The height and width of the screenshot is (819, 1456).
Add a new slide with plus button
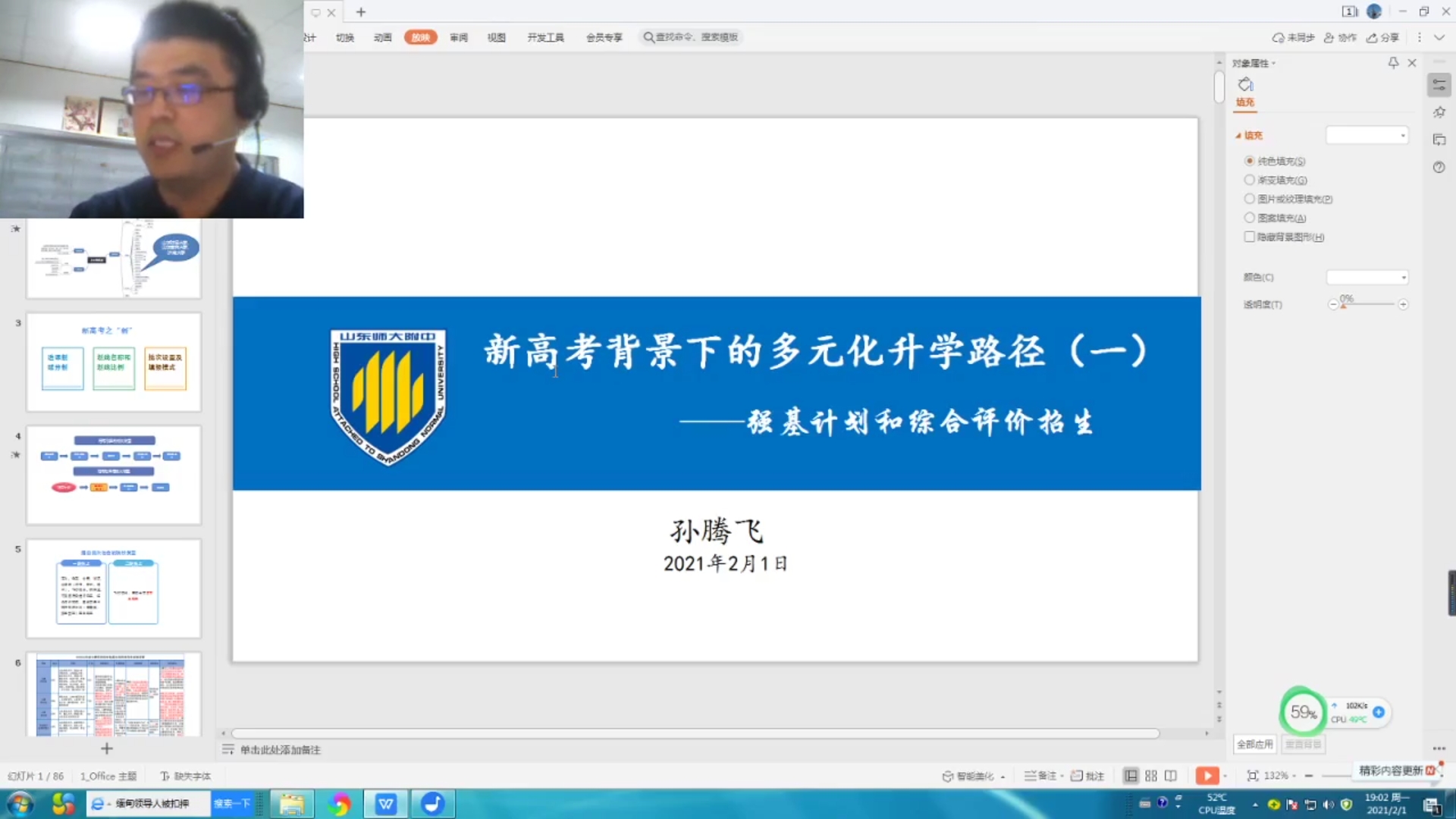pyautogui.click(x=107, y=749)
